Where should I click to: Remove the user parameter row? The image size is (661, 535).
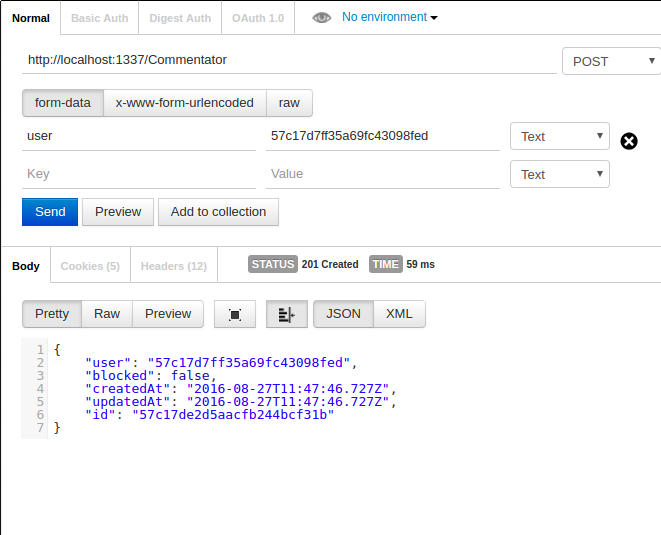(629, 141)
